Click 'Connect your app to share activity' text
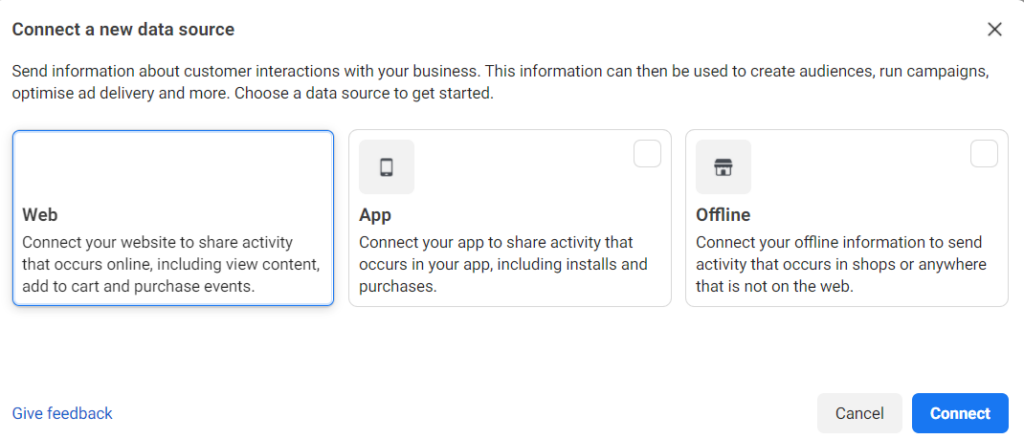This screenshot has height=439, width=1024. coord(496,243)
